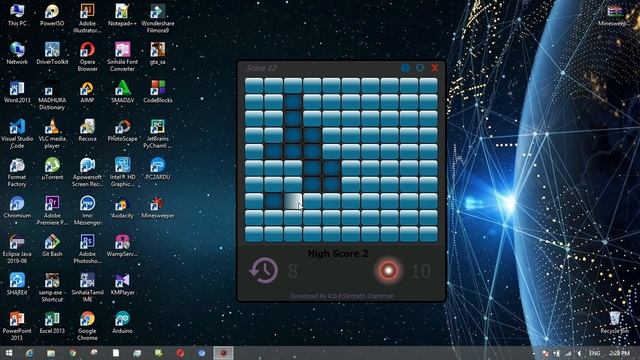Select the Apowersoft Screen Recorder icon

[x=87, y=172]
